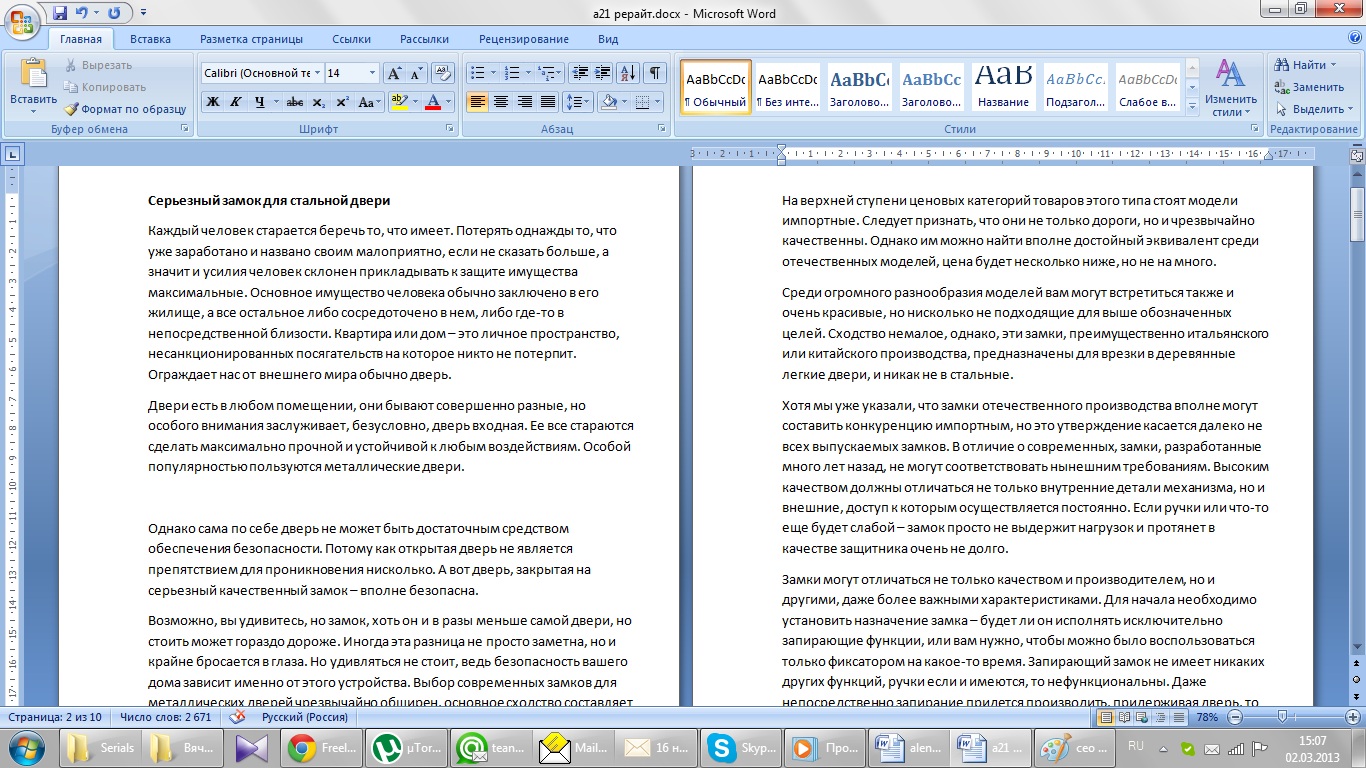The image size is (1366, 768).
Task: Align text to the center
Action: pyautogui.click(x=501, y=102)
